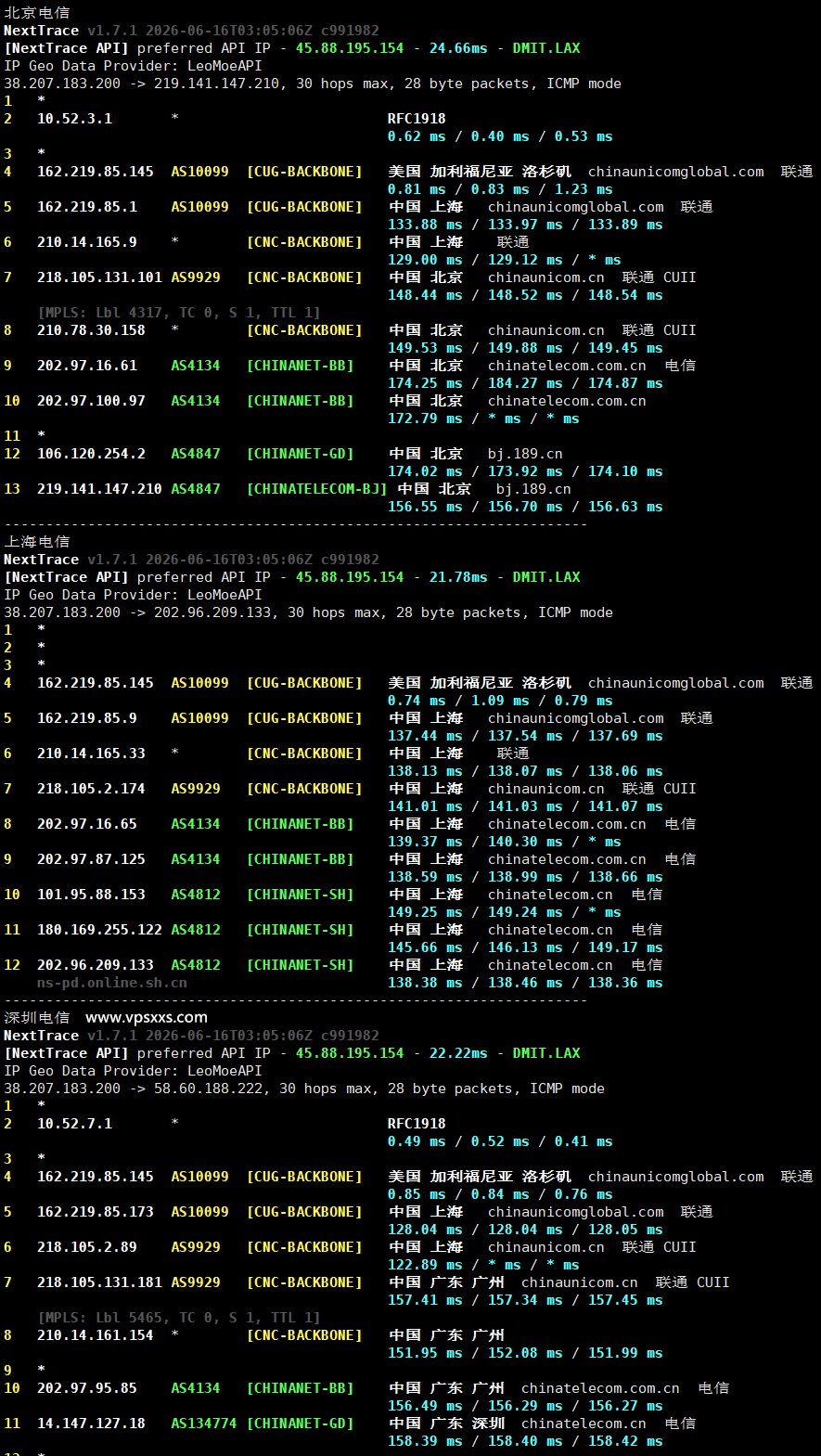
Task: Click the AS134774 number
Action: point(204,1424)
